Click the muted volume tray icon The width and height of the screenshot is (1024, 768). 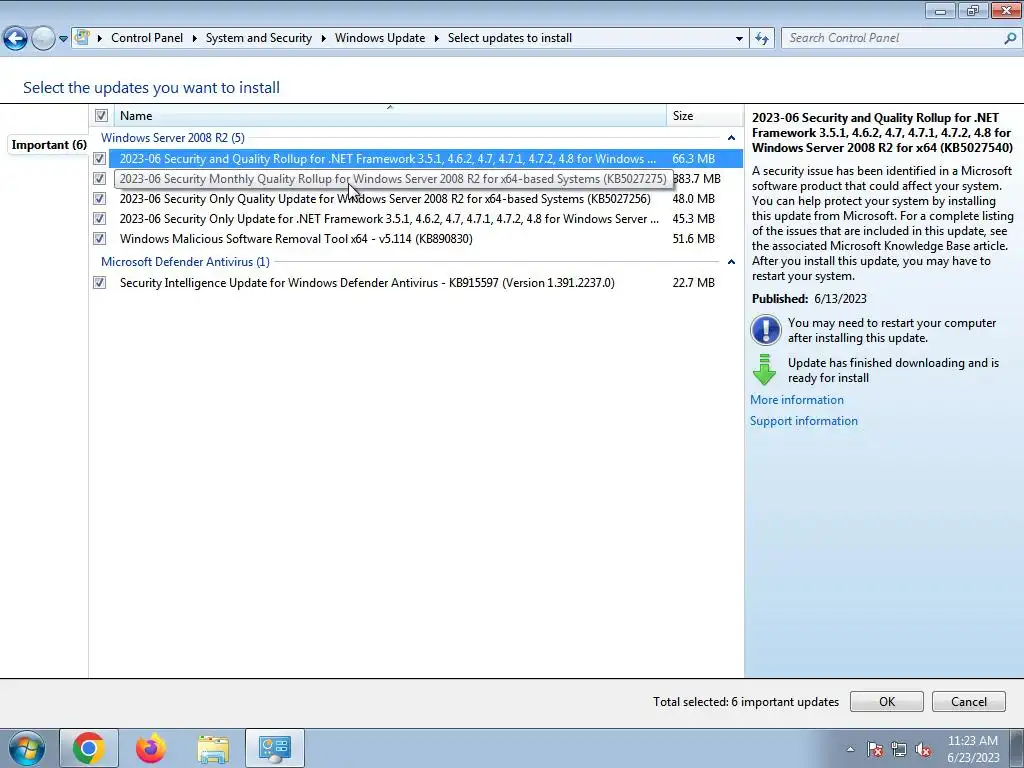(x=923, y=749)
